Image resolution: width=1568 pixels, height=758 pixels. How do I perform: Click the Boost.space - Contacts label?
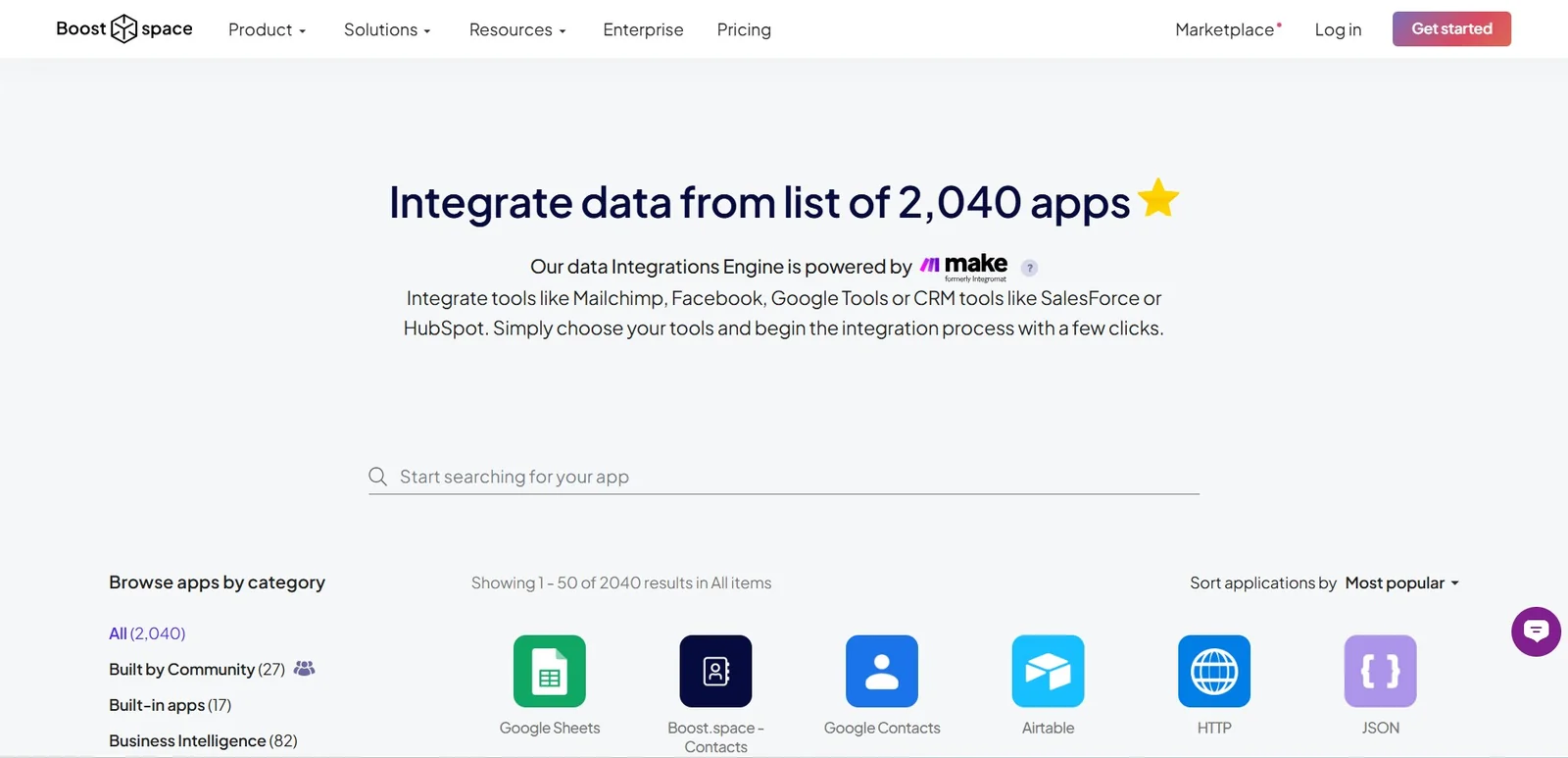click(x=716, y=737)
